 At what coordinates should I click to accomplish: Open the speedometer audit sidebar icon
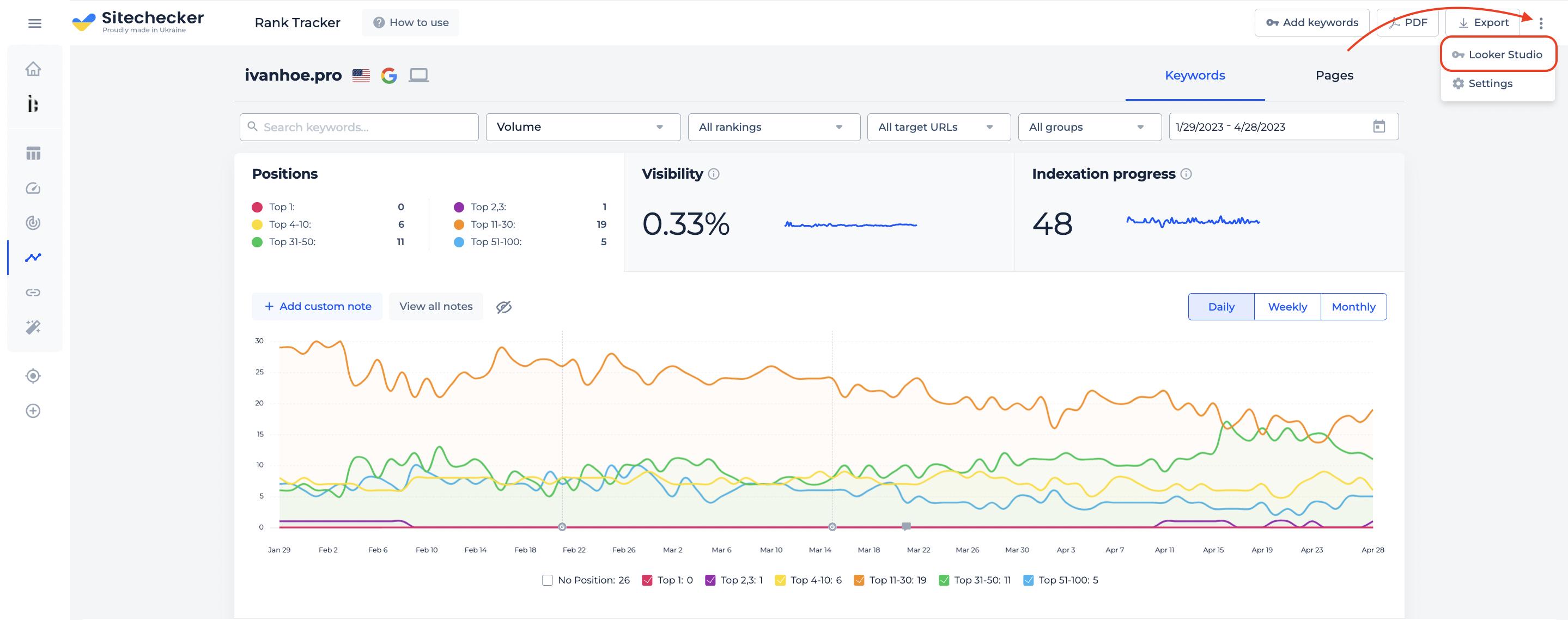point(33,188)
